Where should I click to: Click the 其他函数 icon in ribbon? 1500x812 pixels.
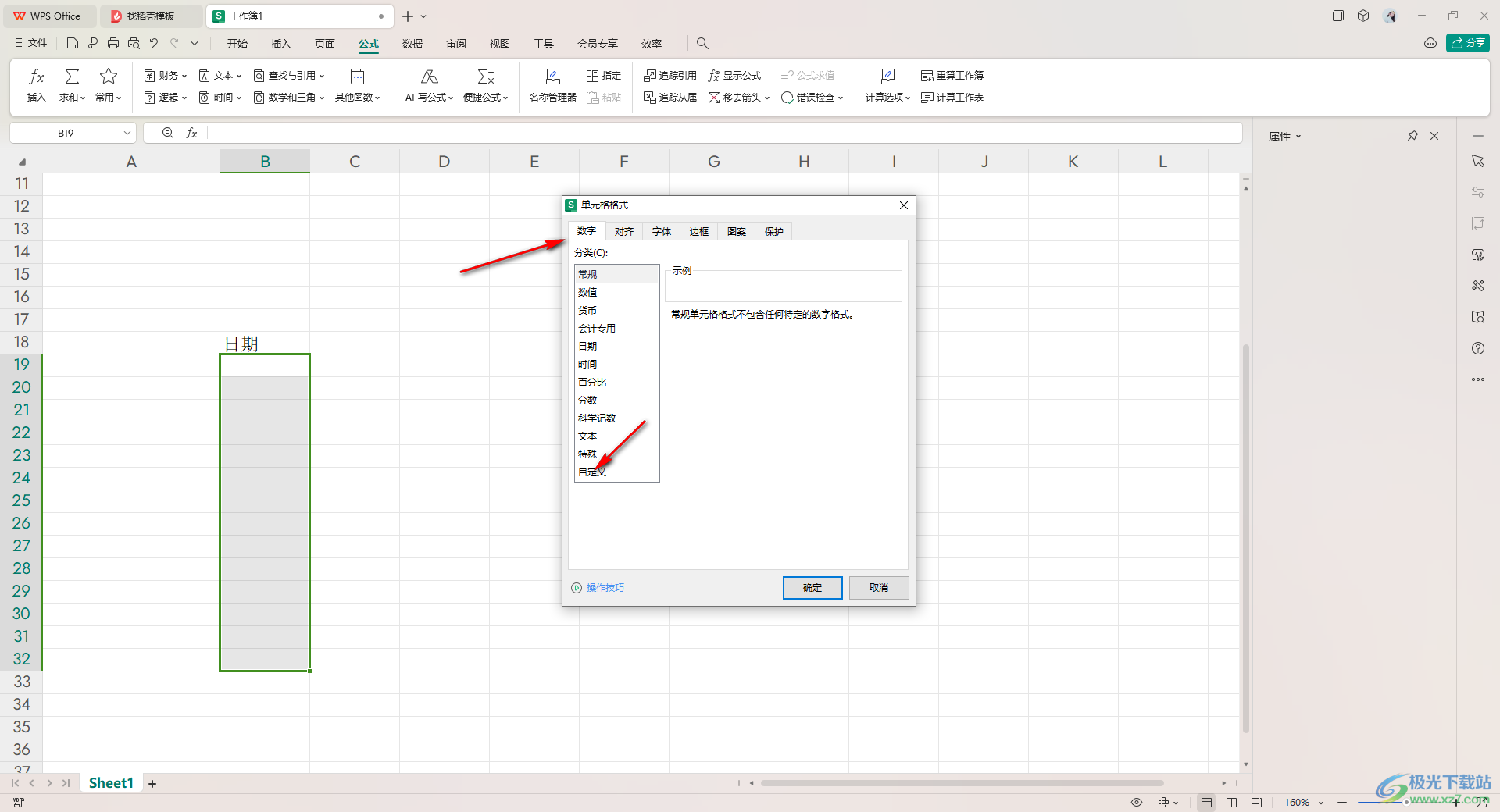[357, 77]
